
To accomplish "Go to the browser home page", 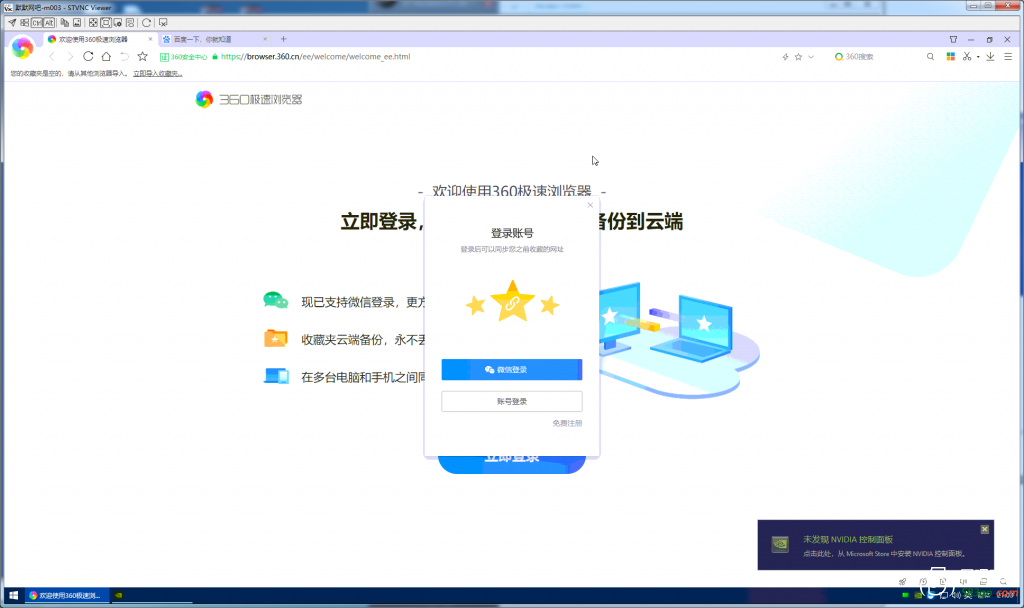I will coord(106,57).
